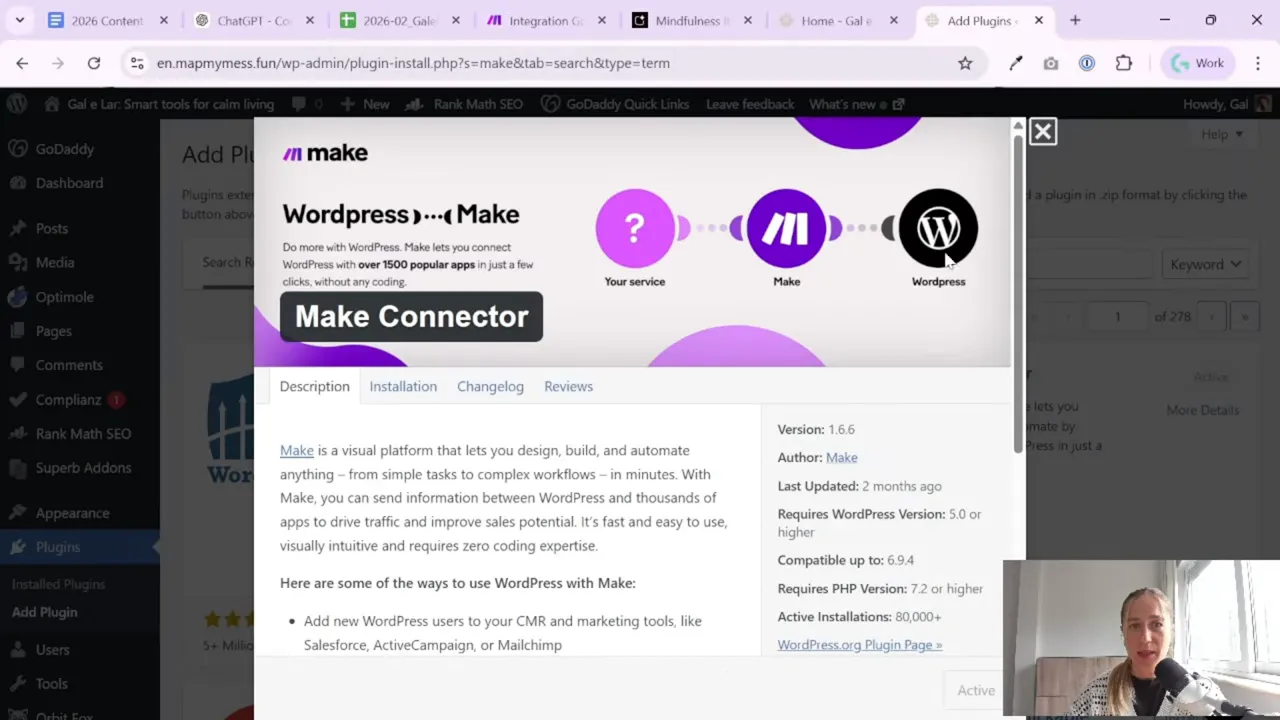Close the Make plugin details modal
The width and height of the screenshot is (1280, 720).
pyautogui.click(x=1043, y=131)
